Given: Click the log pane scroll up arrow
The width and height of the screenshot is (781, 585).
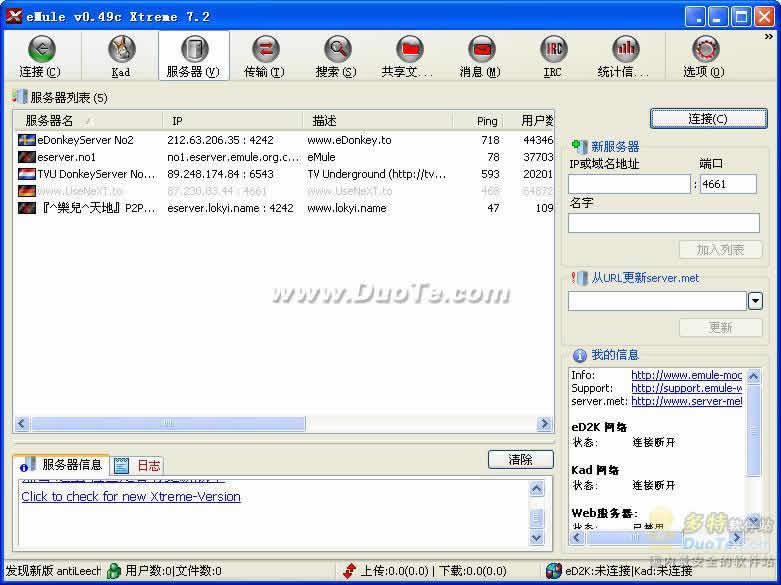Looking at the screenshot, I should (536, 489).
